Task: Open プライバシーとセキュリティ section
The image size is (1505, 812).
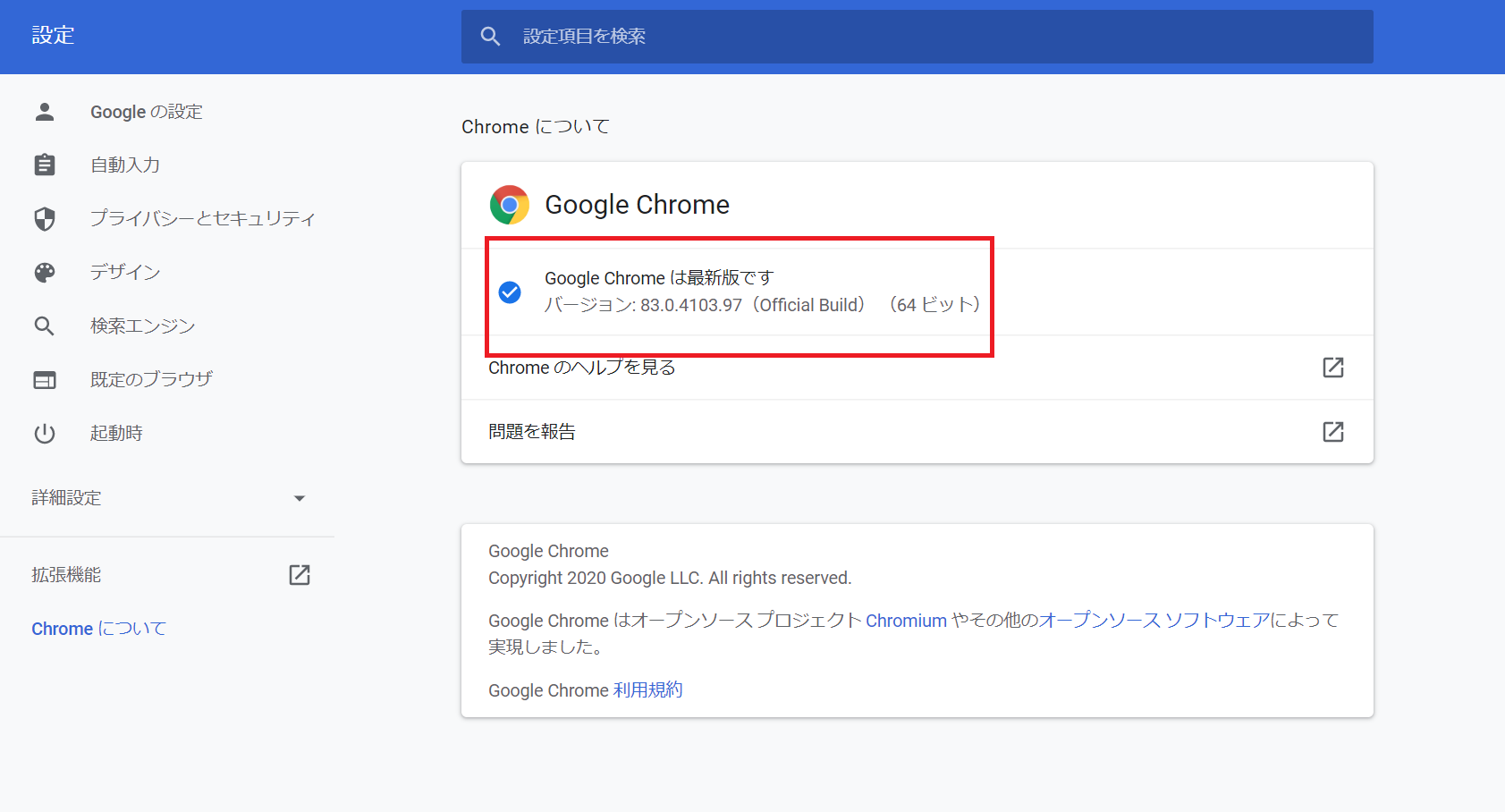Action: coord(203,218)
